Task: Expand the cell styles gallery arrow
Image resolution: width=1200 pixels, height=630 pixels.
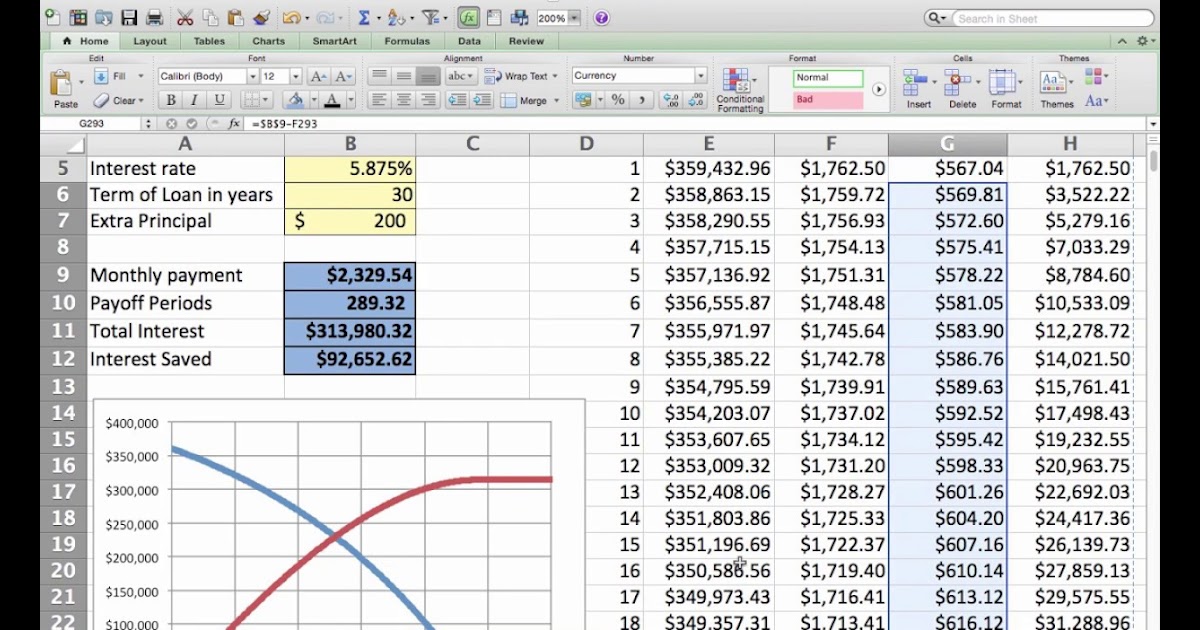Action: pyautogui.click(x=878, y=89)
